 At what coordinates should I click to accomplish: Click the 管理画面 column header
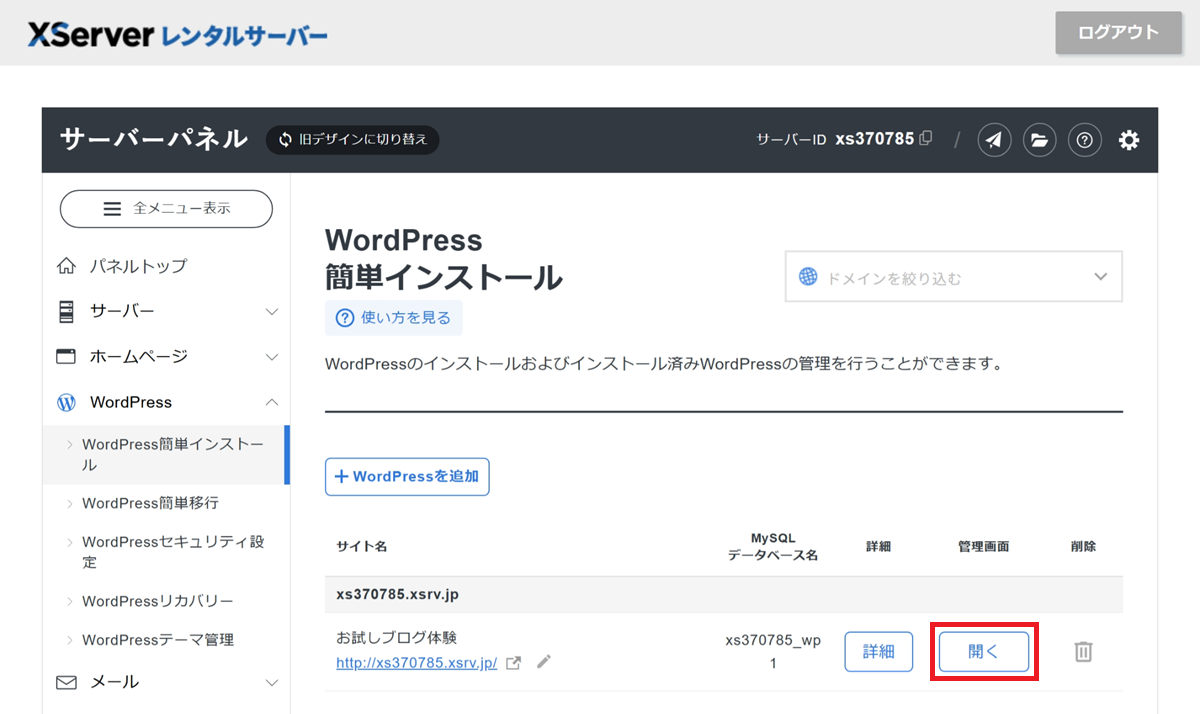pos(984,547)
